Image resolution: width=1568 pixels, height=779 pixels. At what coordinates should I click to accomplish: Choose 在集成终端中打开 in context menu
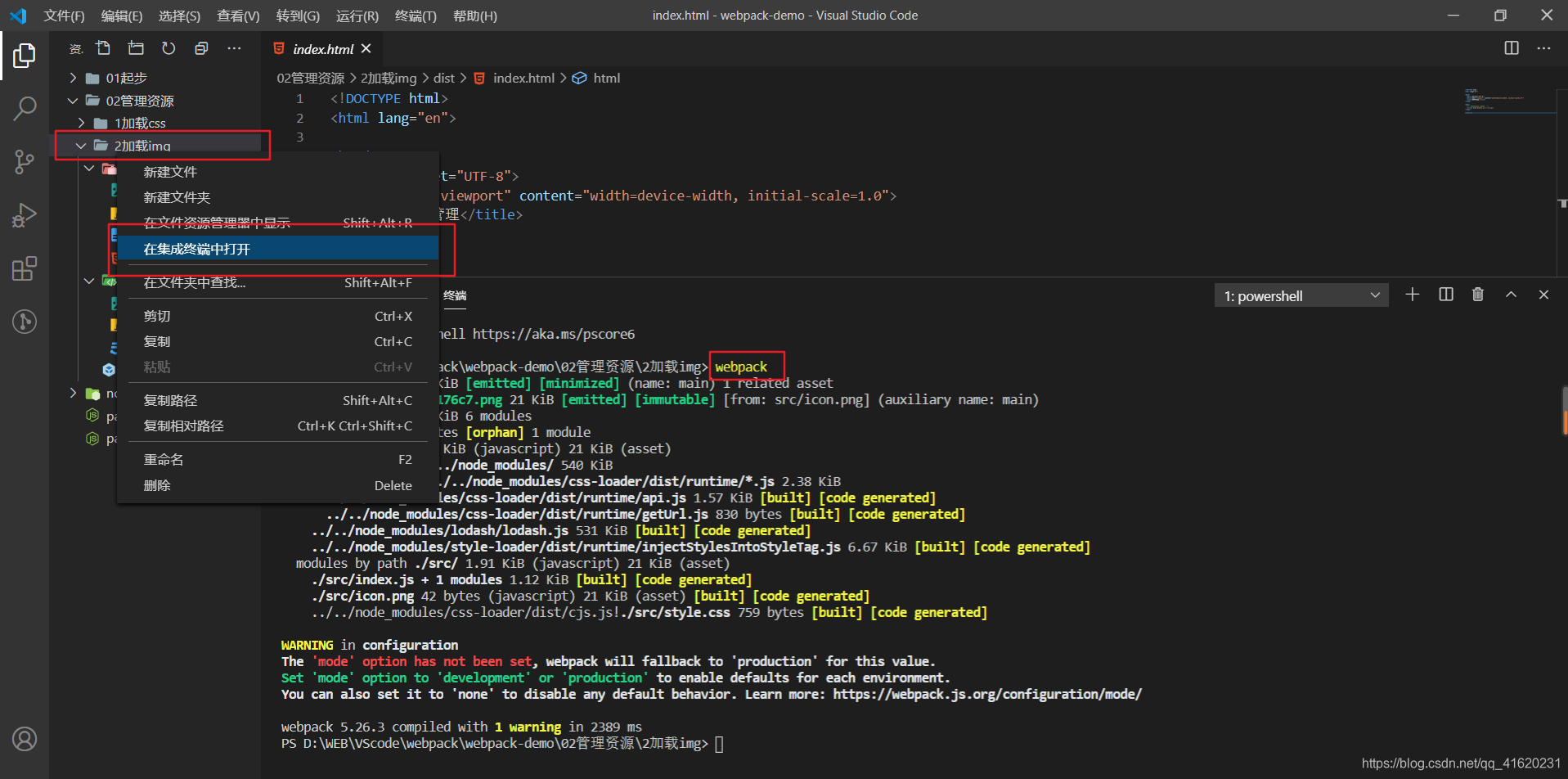click(x=278, y=249)
